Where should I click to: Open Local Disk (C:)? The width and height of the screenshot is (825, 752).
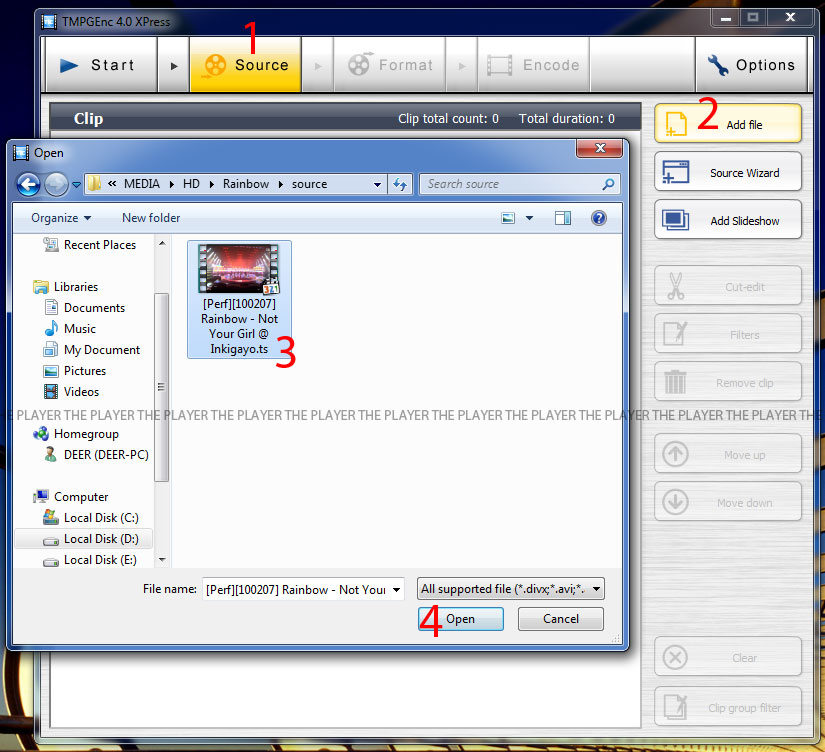click(90, 518)
